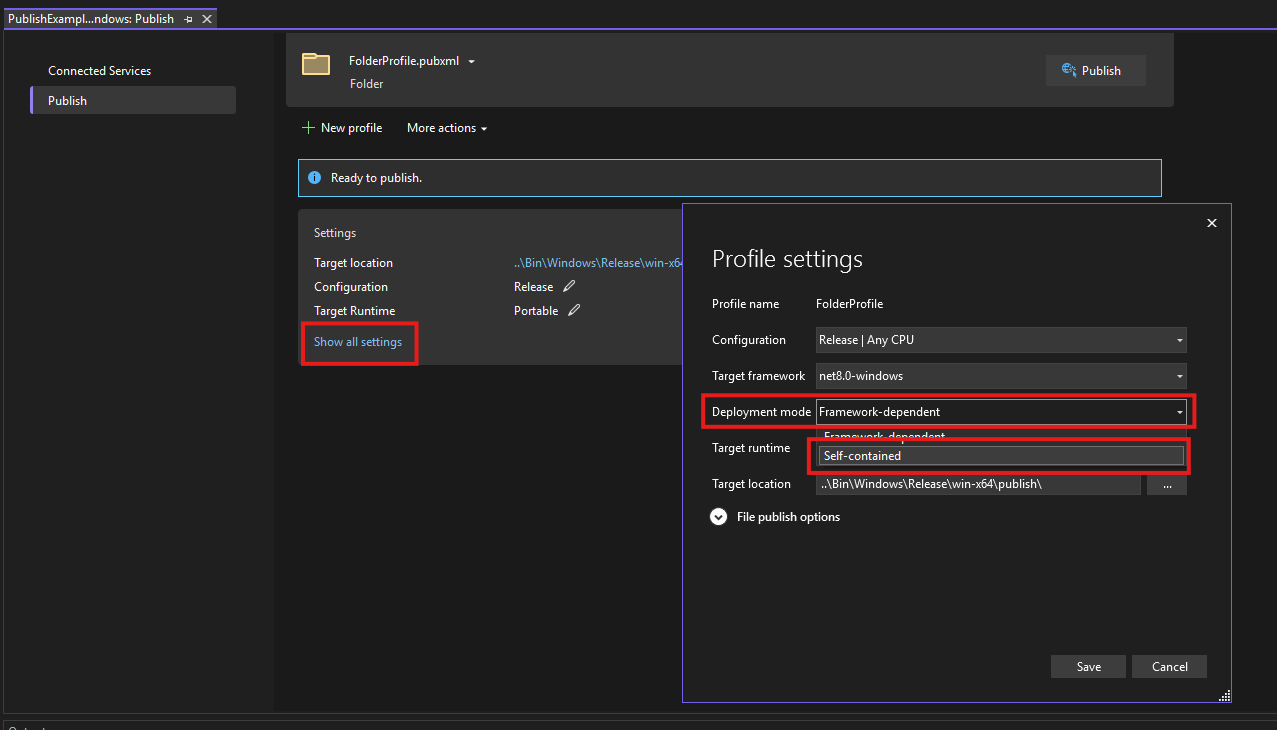
Task: Close the Profile settings dialog
Action: [1211, 223]
